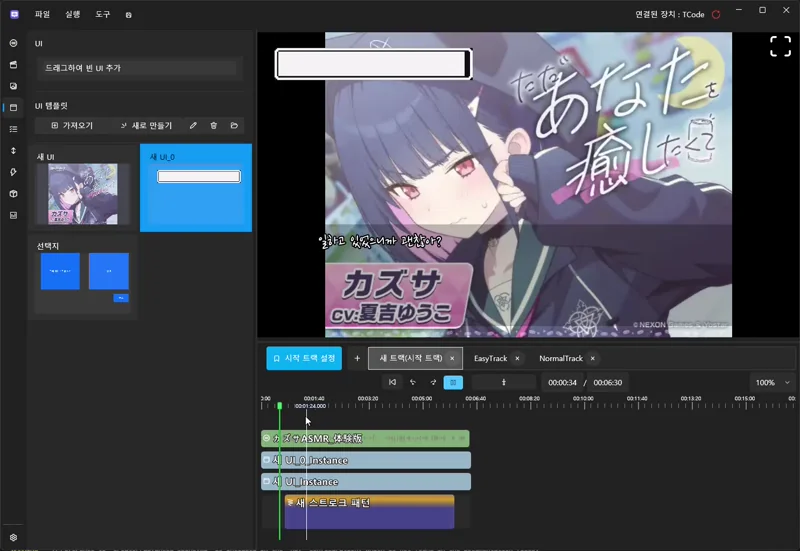
Task: Click the 시작 트랙 설정 button
Action: click(x=304, y=358)
